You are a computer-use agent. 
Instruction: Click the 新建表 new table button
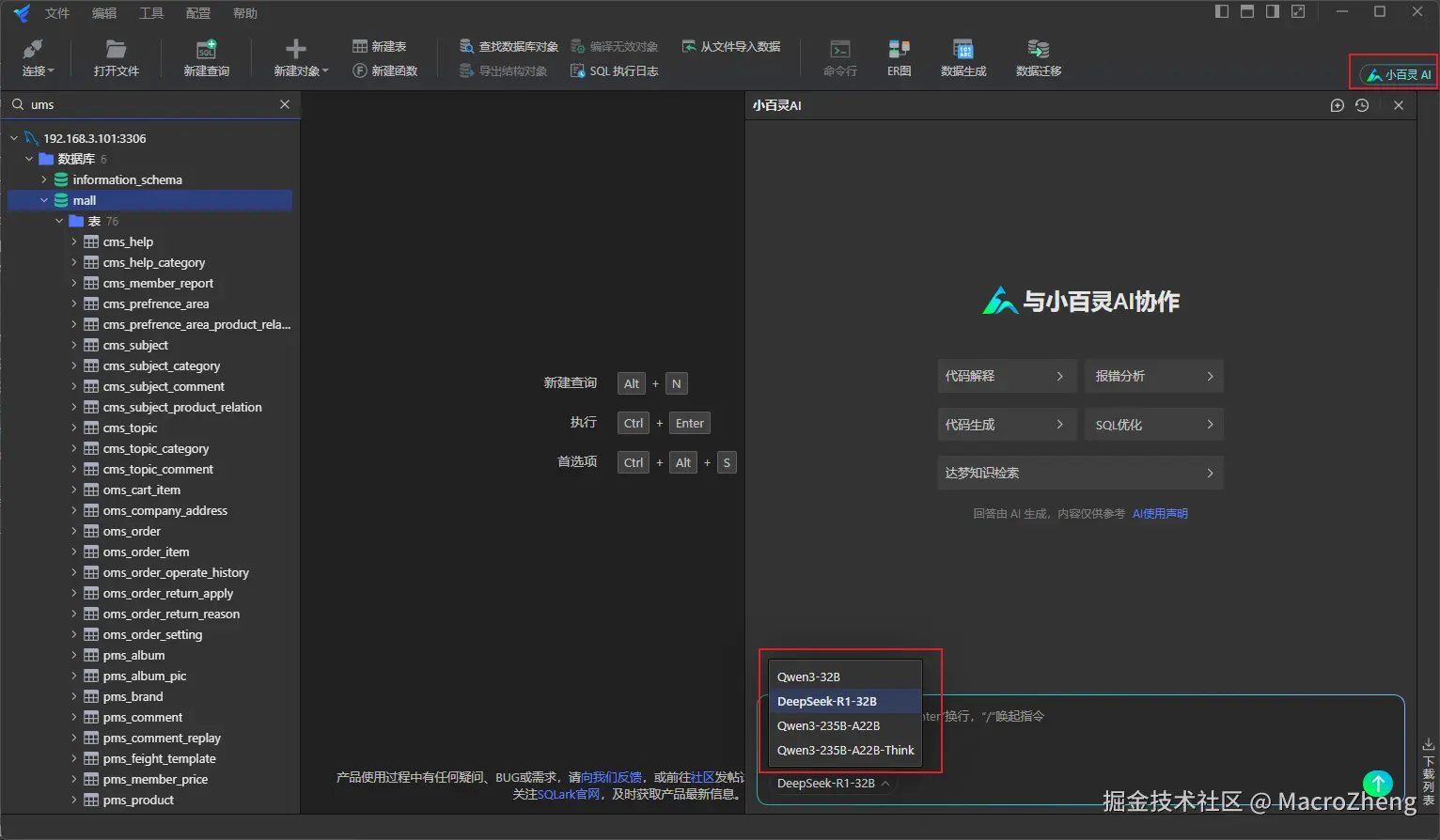point(379,46)
